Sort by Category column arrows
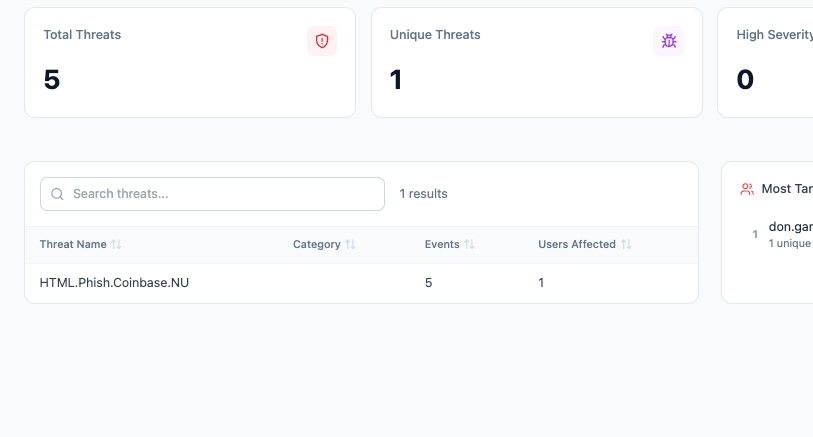Image resolution: width=813 pixels, height=437 pixels. point(351,244)
